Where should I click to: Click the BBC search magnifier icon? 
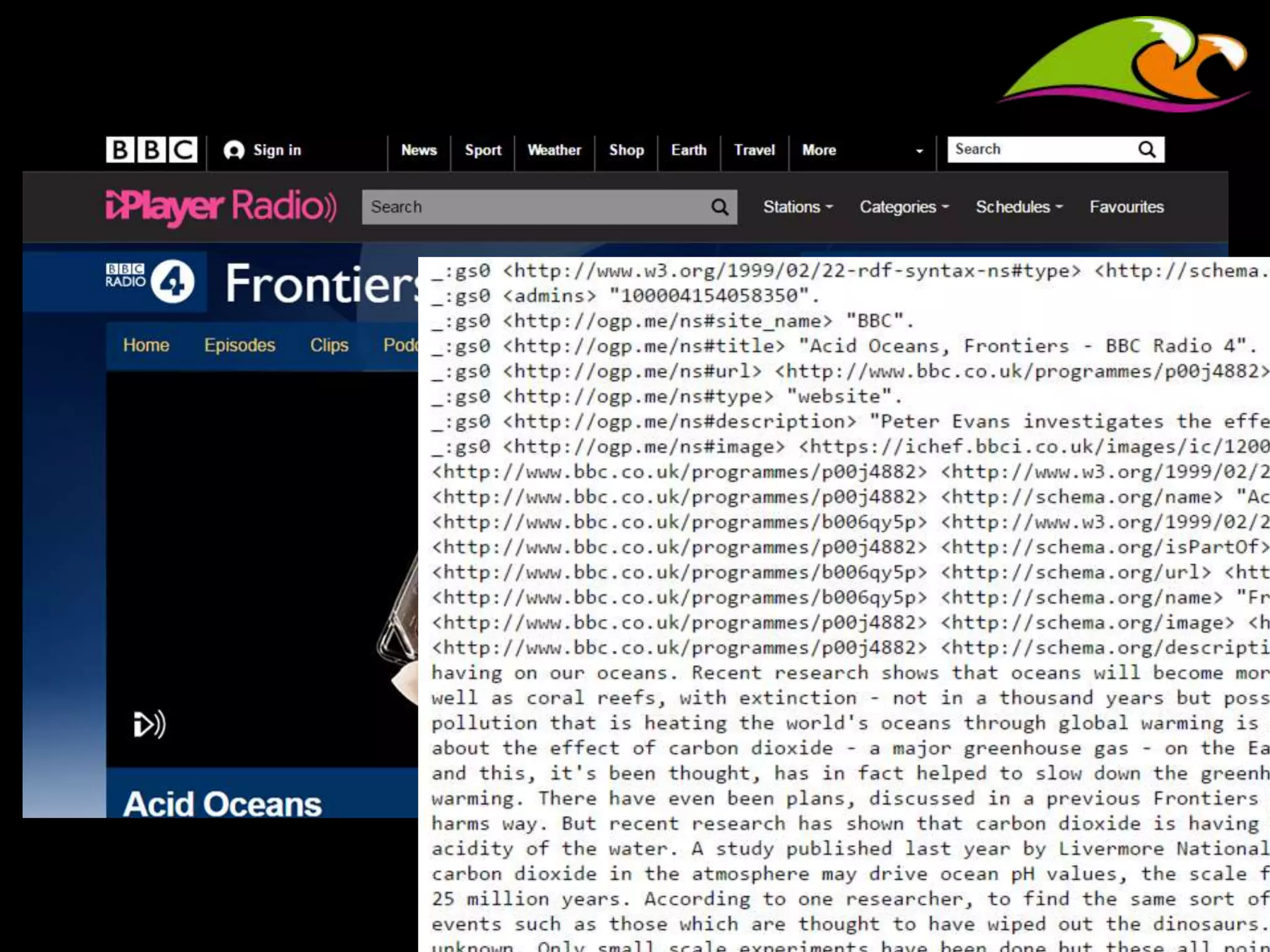1147,149
